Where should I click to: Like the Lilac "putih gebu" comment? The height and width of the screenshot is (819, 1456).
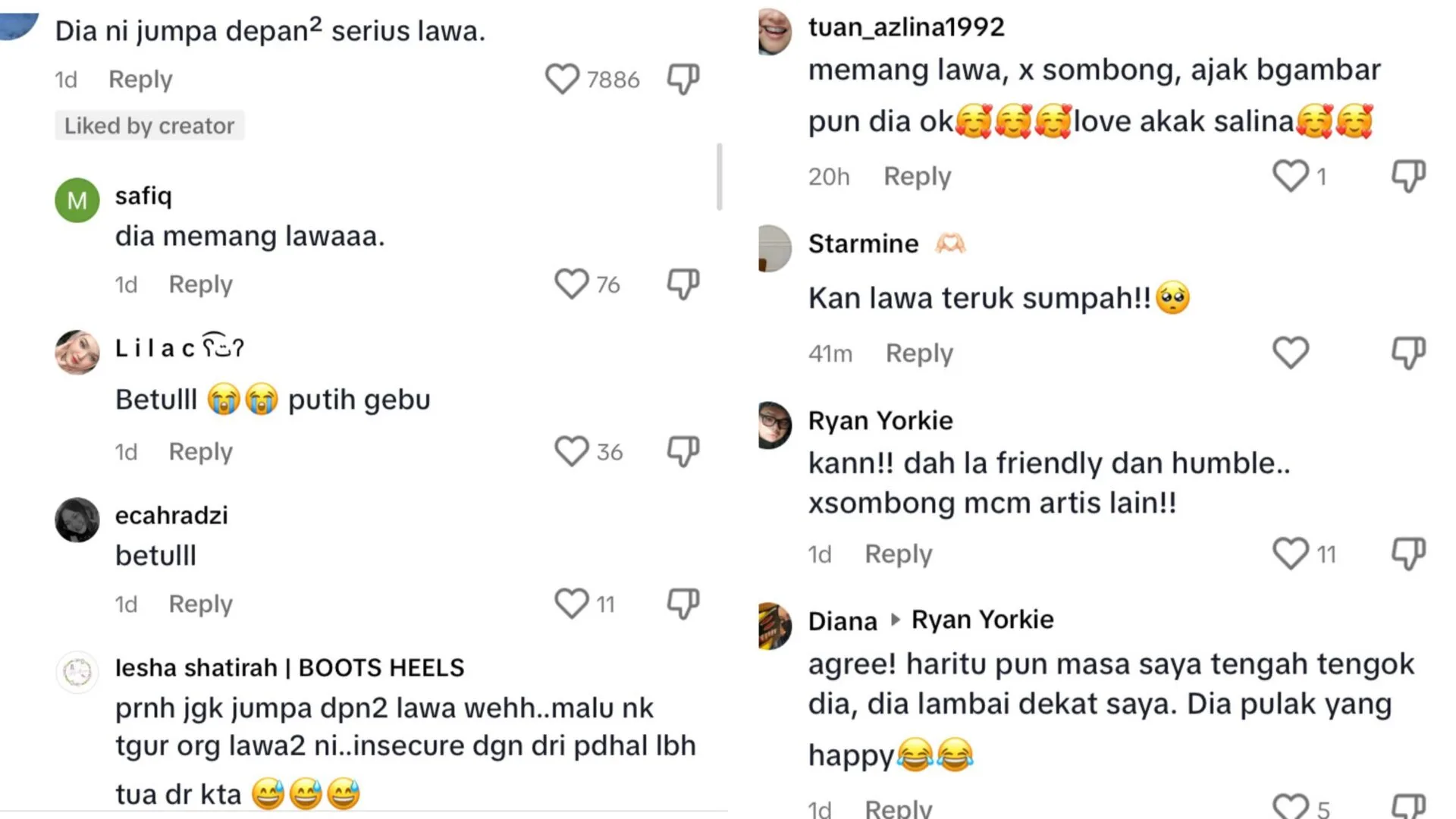point(571,451)
